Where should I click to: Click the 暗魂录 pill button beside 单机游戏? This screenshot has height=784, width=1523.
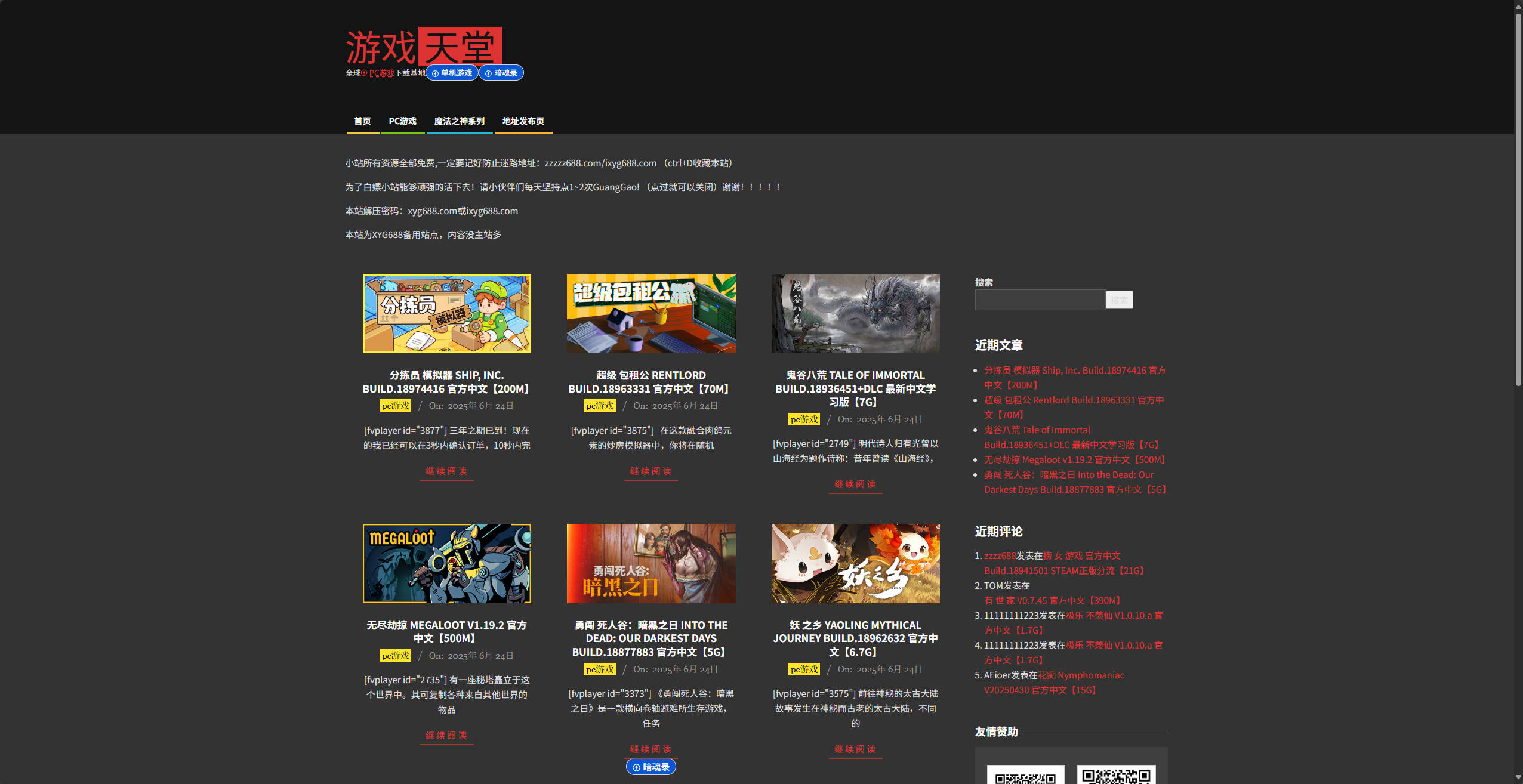(501, 73)
